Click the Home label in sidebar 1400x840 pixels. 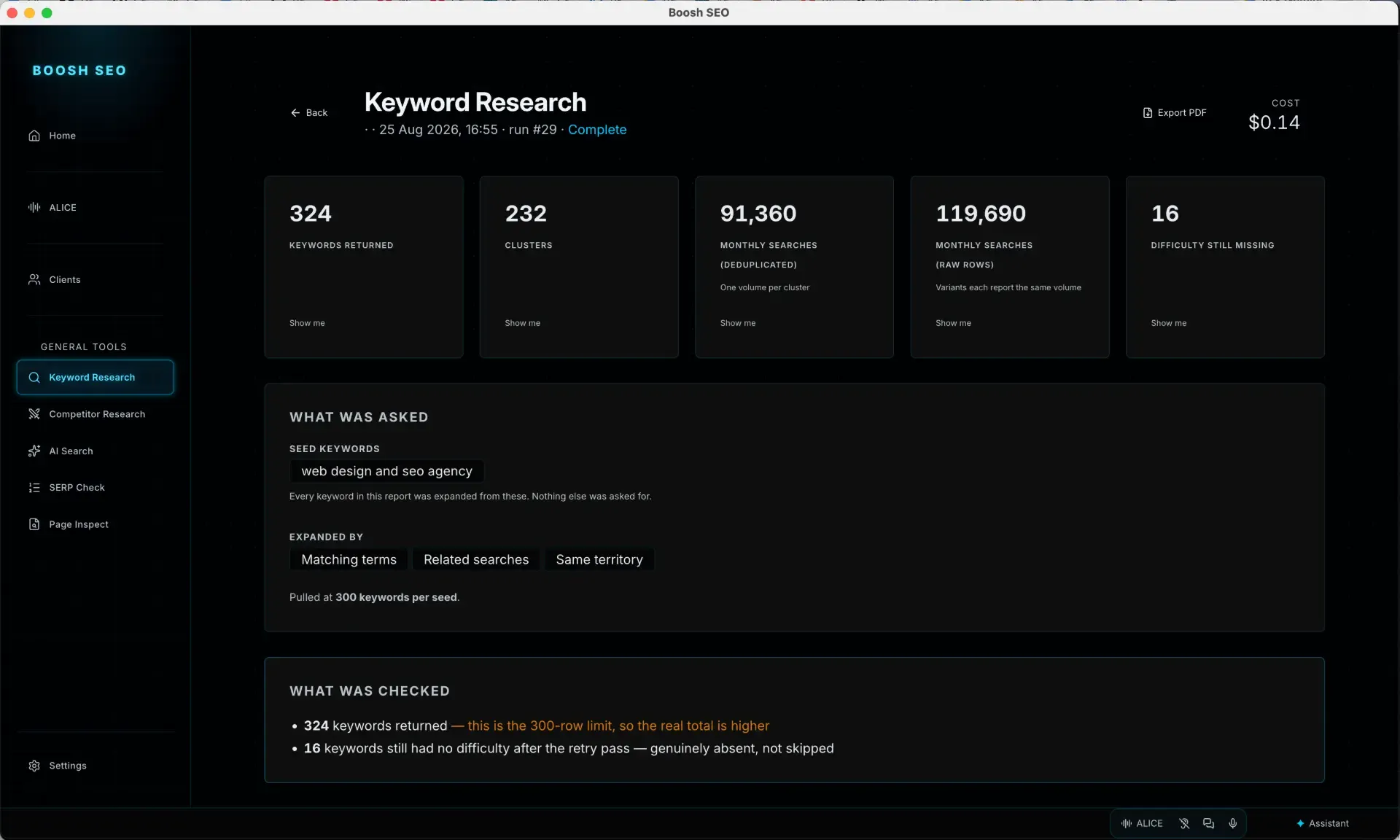click(x=62, y=136)
